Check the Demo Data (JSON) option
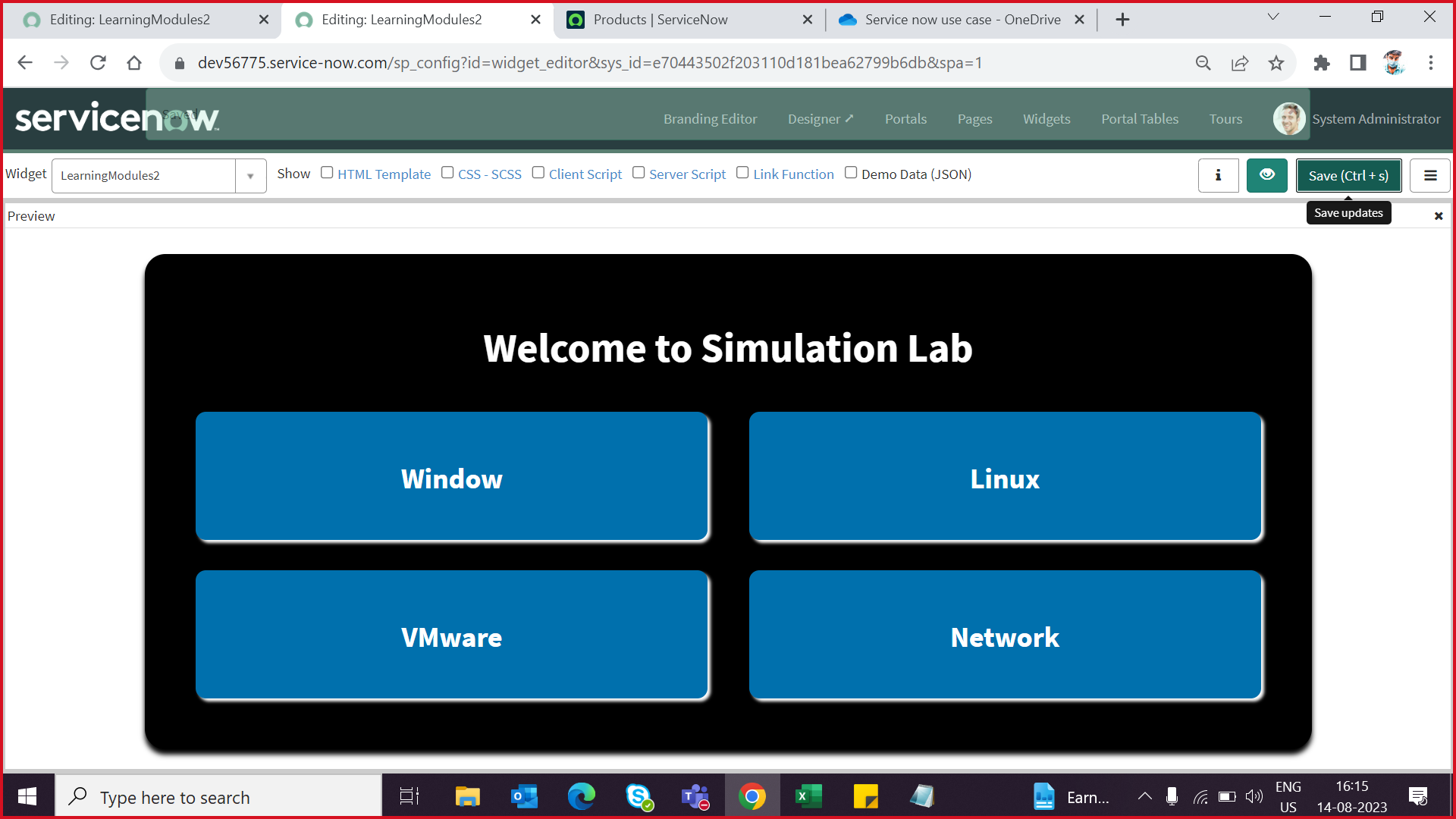Viewport: 1456px width, 819px height. pyautogui.click(x=850, y=172)
